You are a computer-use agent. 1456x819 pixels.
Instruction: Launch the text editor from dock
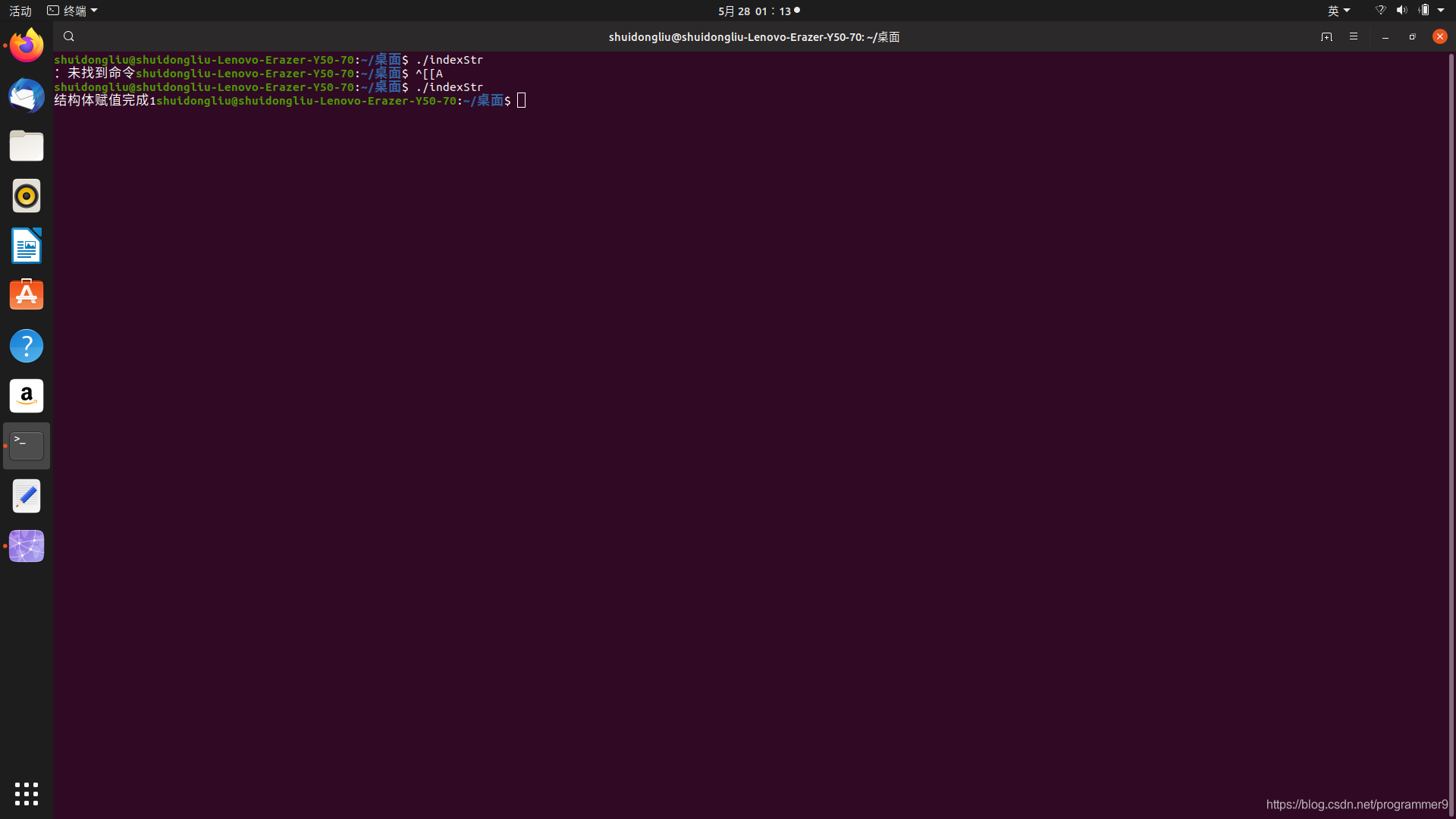[x=27, y=496]
